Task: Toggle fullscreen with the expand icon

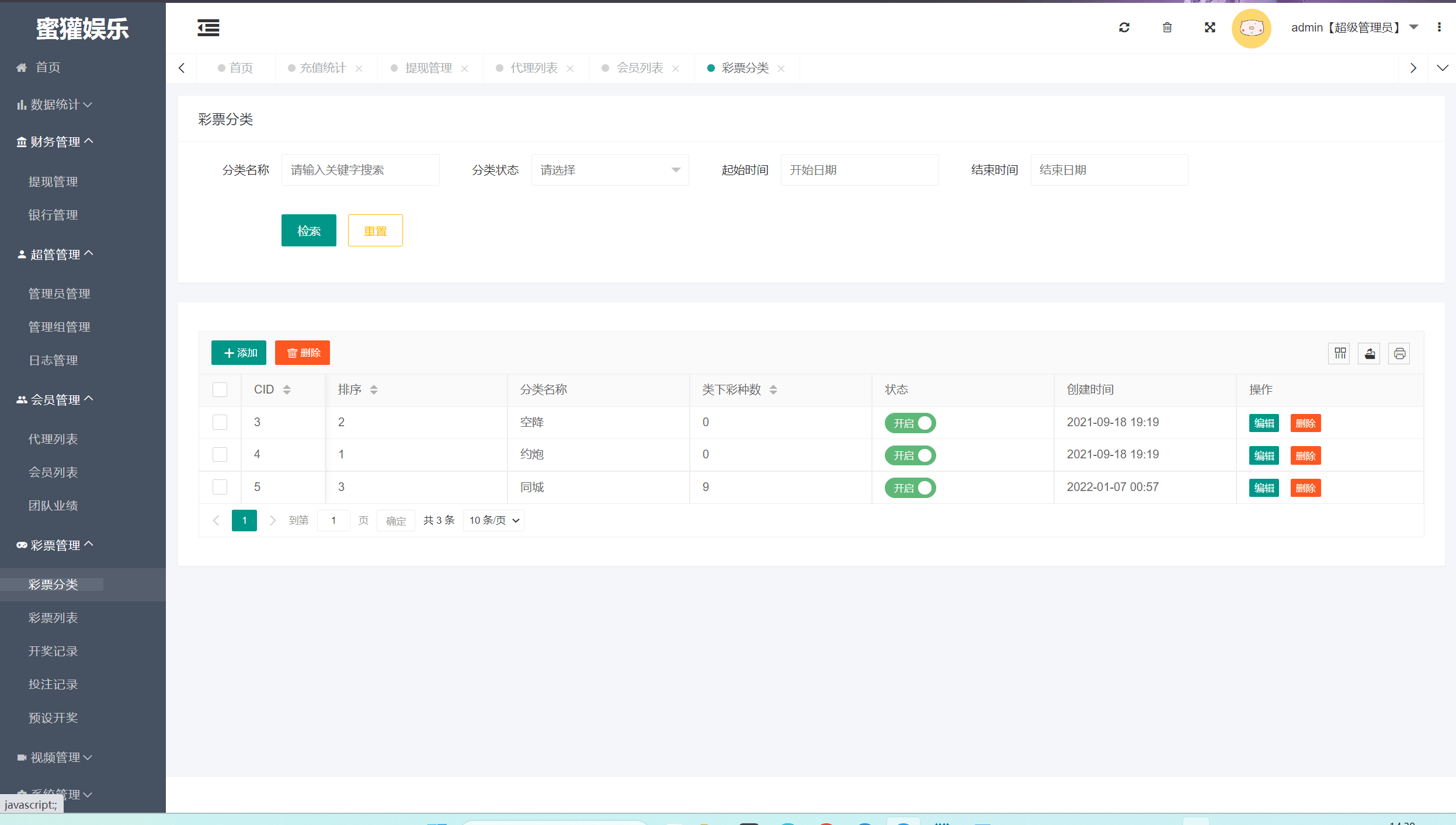Action: (1210, 27)
